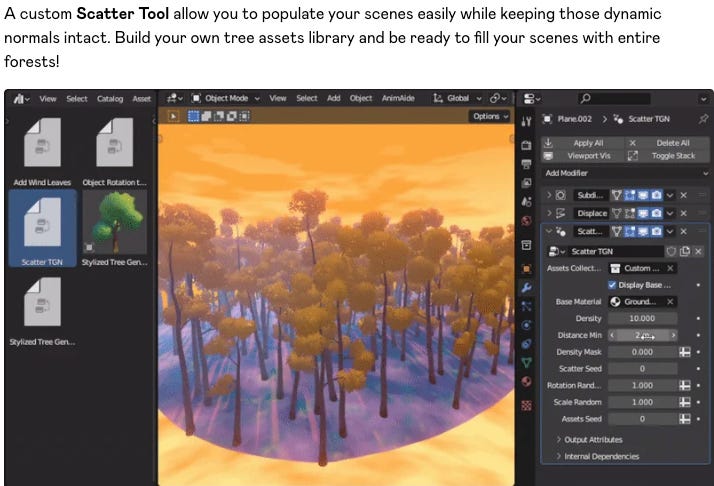Toggle viewport display for Displace modifier

(x=643, y=213)
